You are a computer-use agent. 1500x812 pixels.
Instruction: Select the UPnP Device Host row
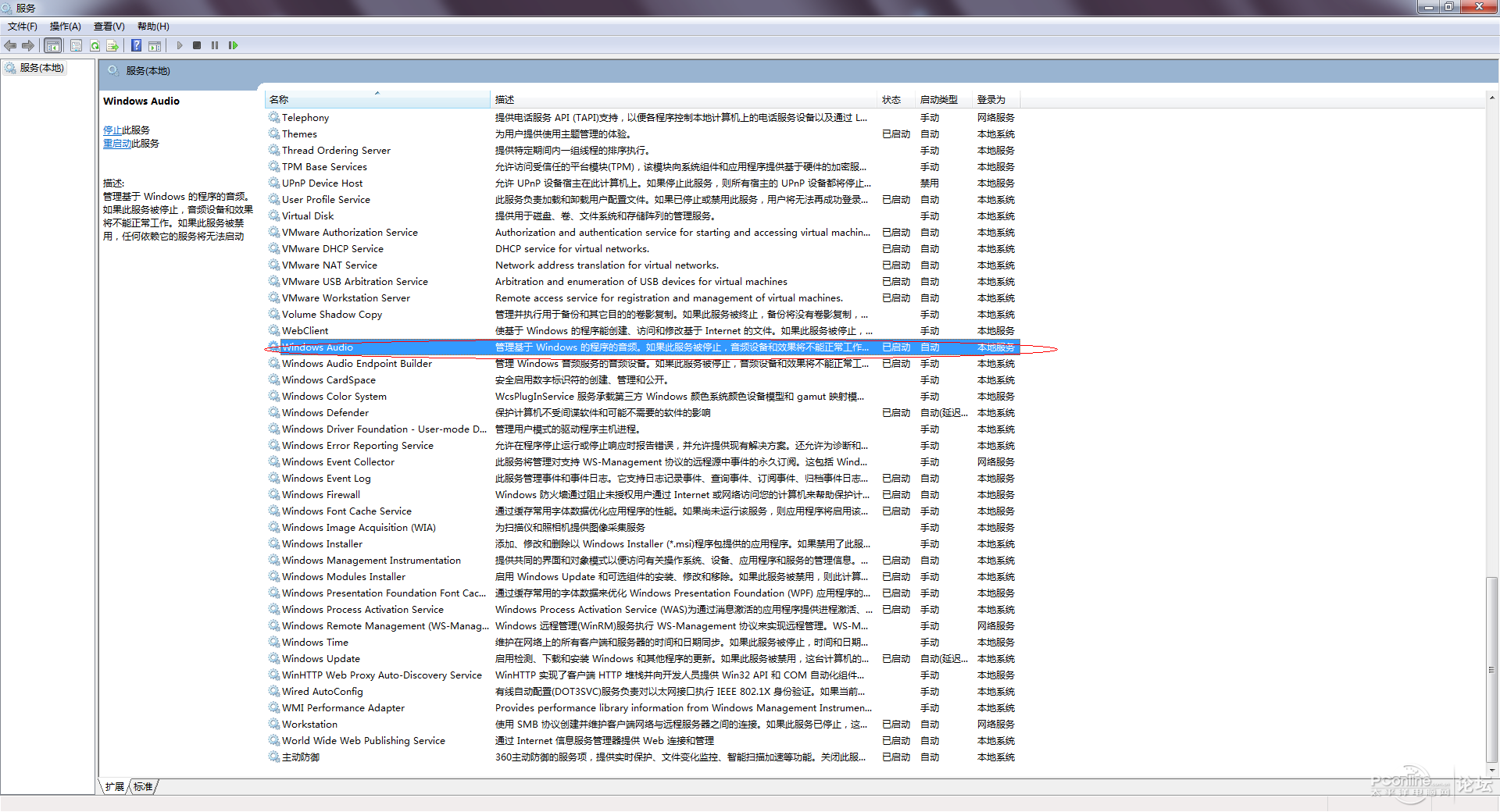pos(642,183)
